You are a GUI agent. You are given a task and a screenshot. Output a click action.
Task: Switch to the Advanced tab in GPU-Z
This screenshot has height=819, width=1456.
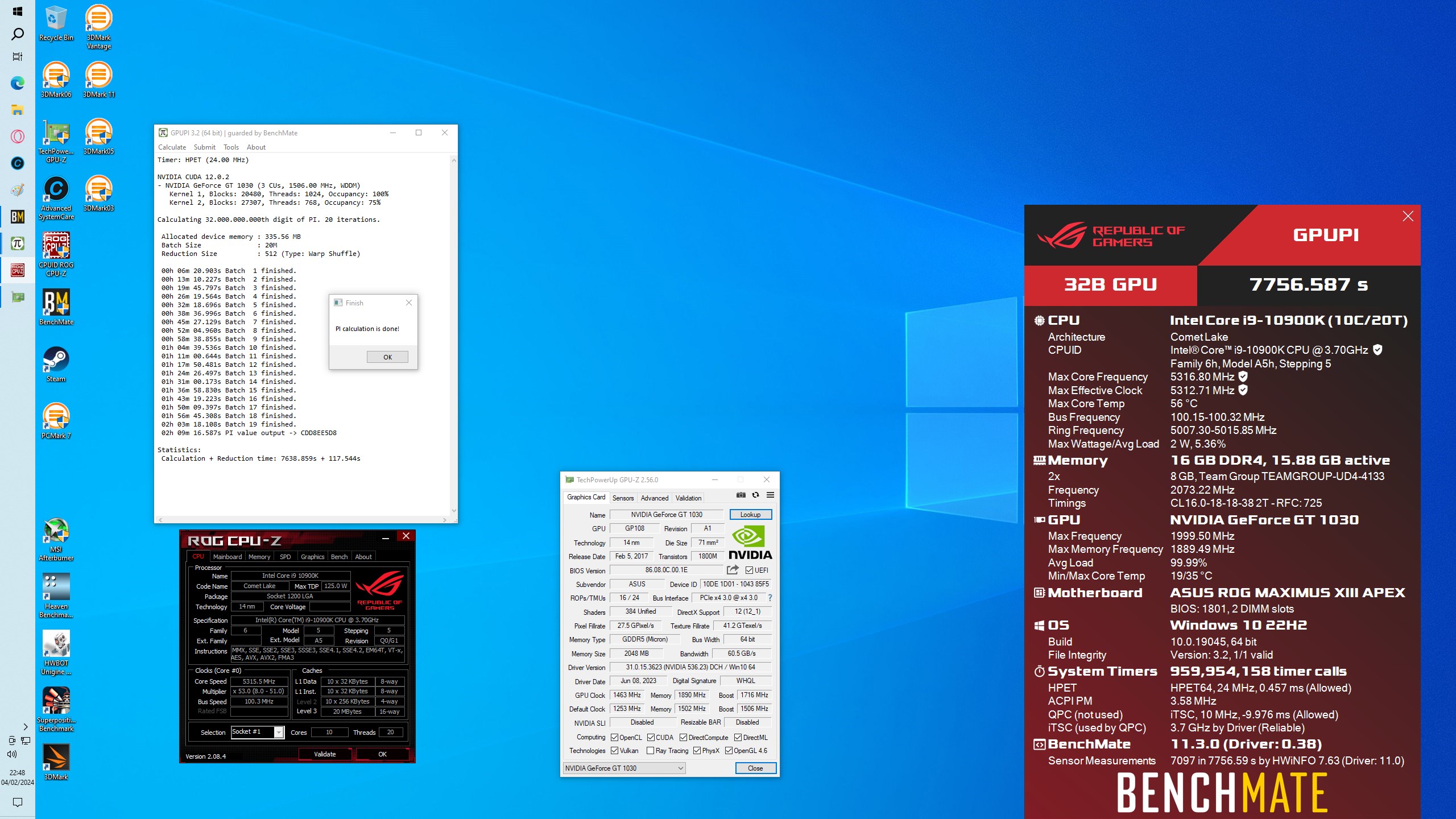[655, 498]
